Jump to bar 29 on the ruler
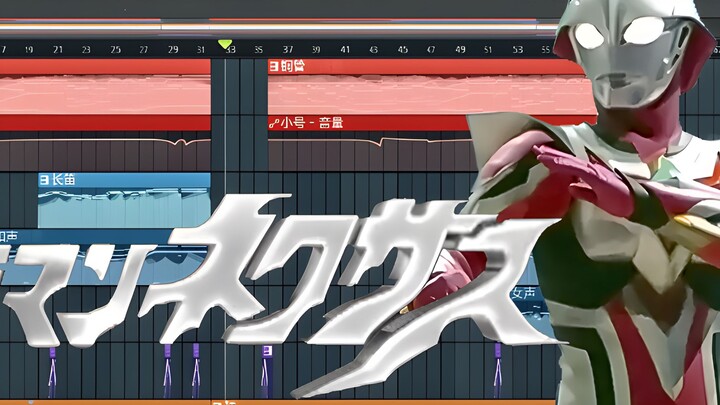 173,50
